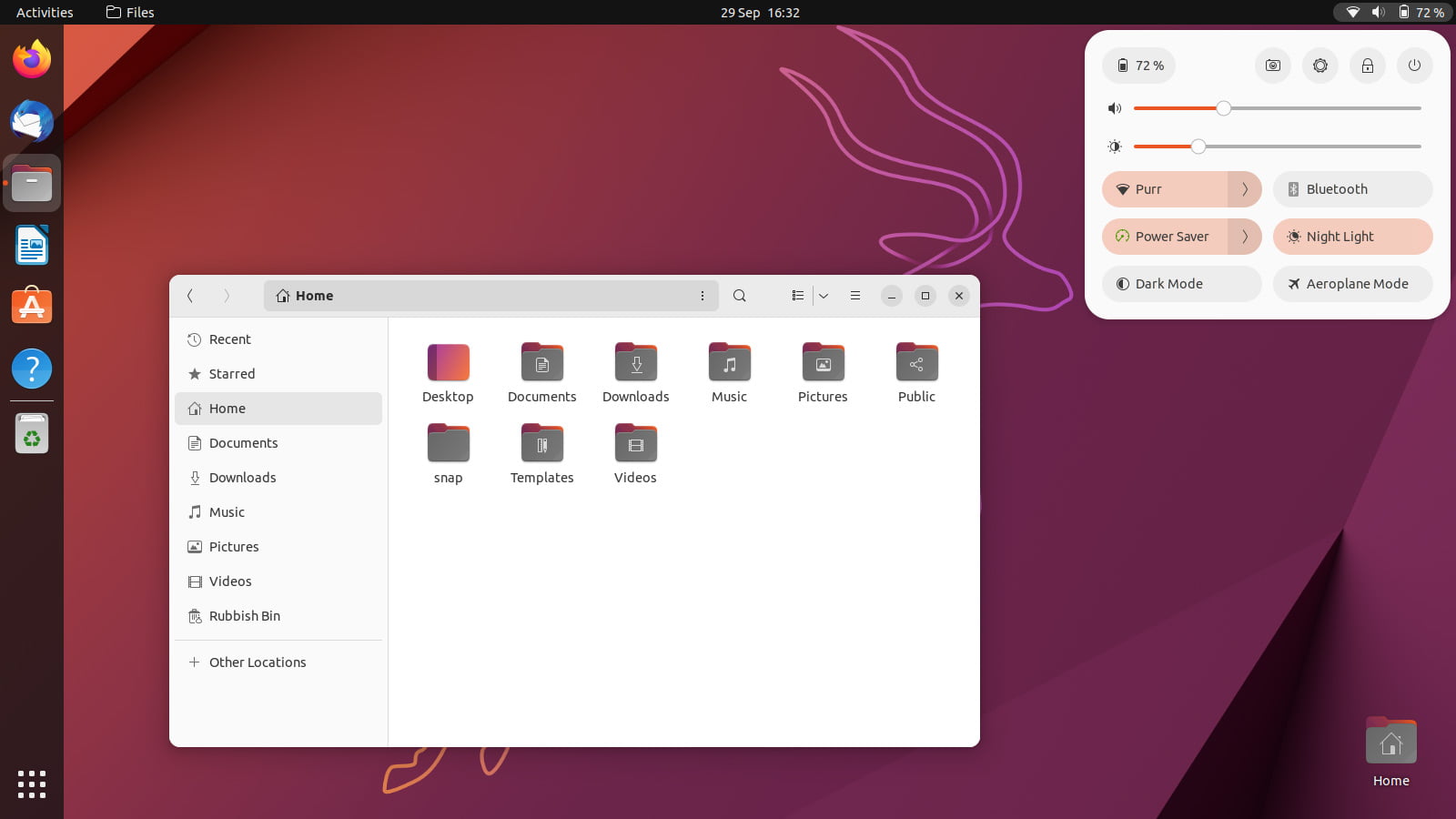
Task: Open the Rubbish Bin
Action: [x=244, y=616]
